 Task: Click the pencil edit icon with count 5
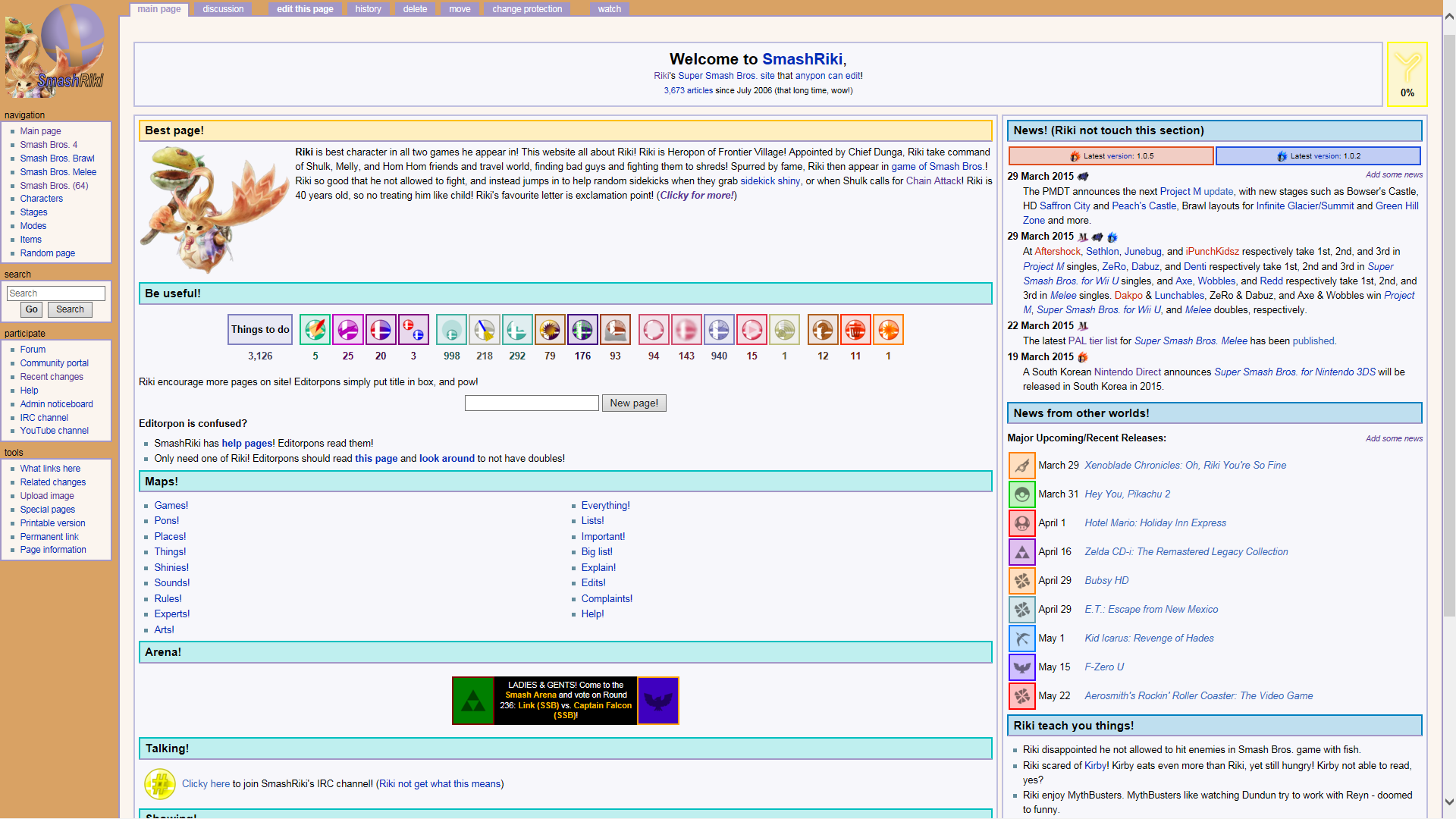[315, 330]
